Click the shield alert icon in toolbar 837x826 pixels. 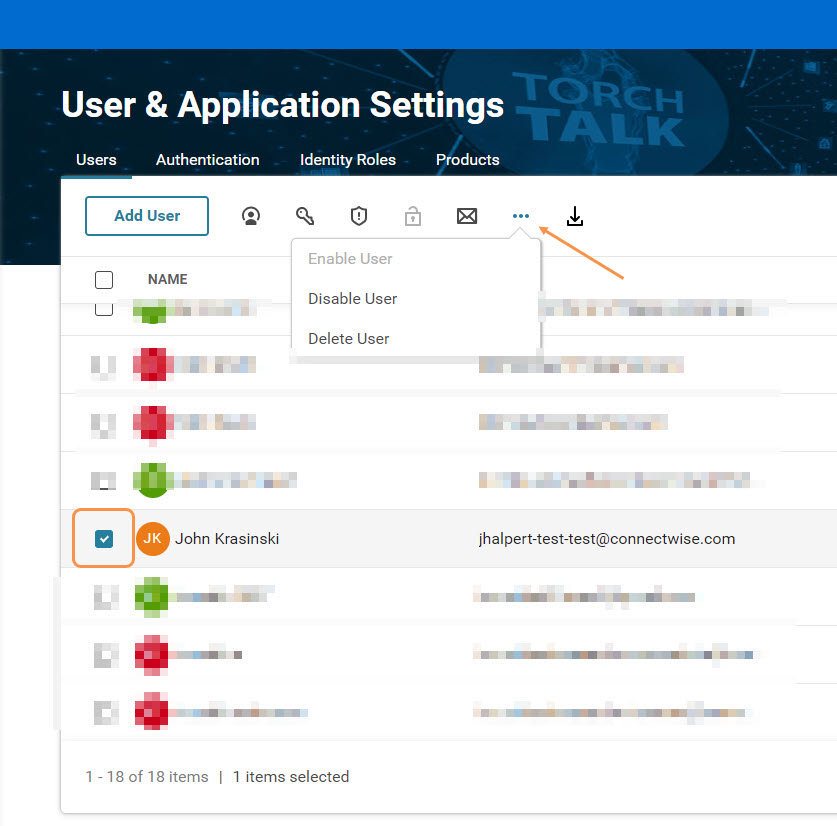tap(359, 216)
